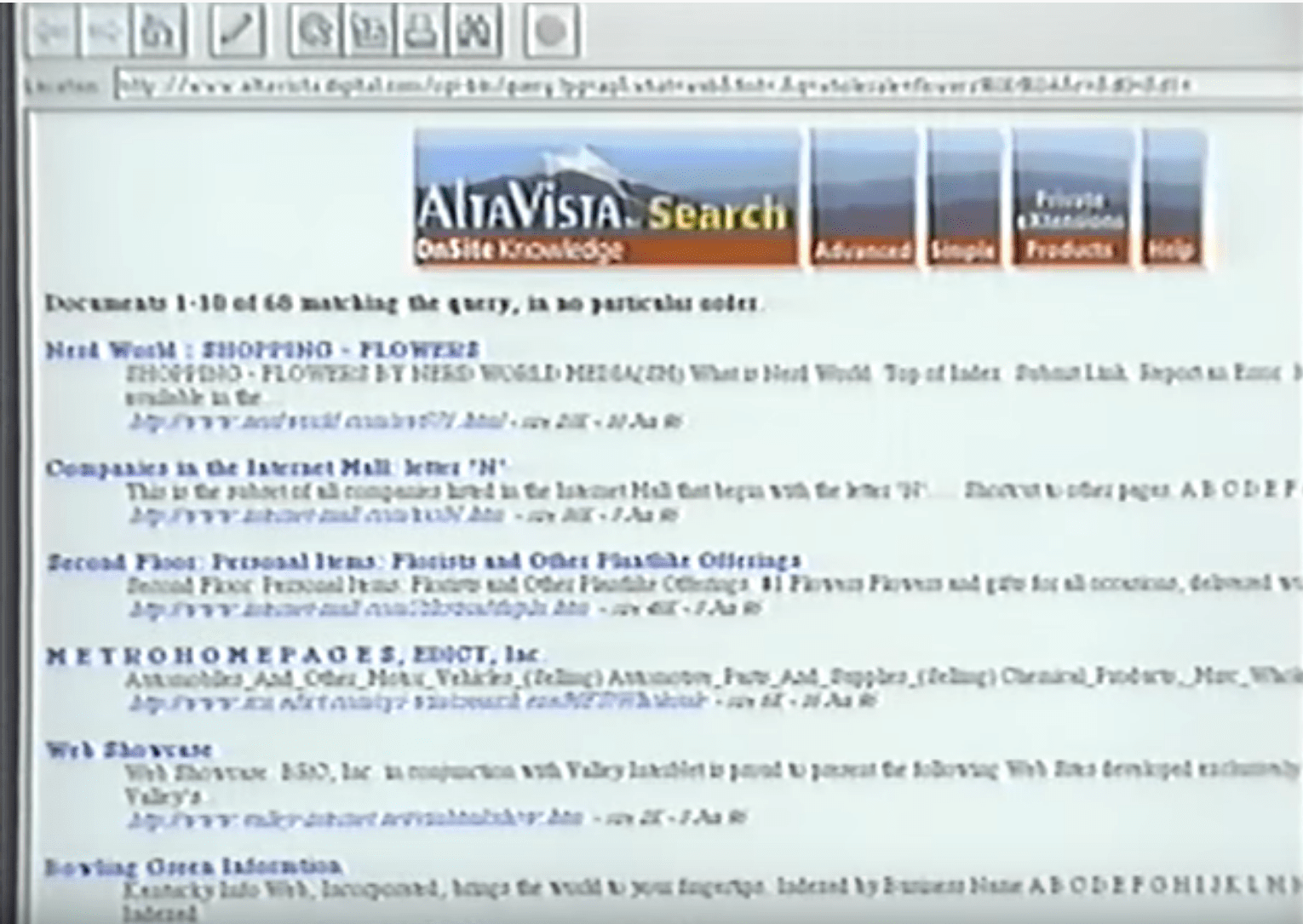Screen dimensions: 1303x924
Task: Click the Location URL field
Action: pos(709,85)
